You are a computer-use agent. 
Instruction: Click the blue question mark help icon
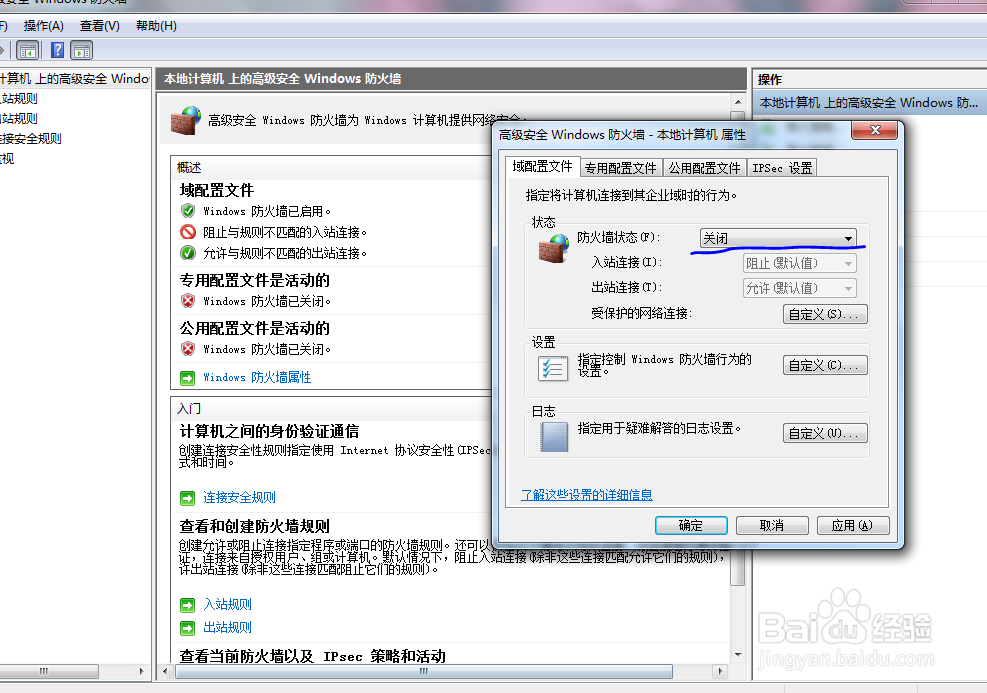pyautogui.click(x=57, y=50)
